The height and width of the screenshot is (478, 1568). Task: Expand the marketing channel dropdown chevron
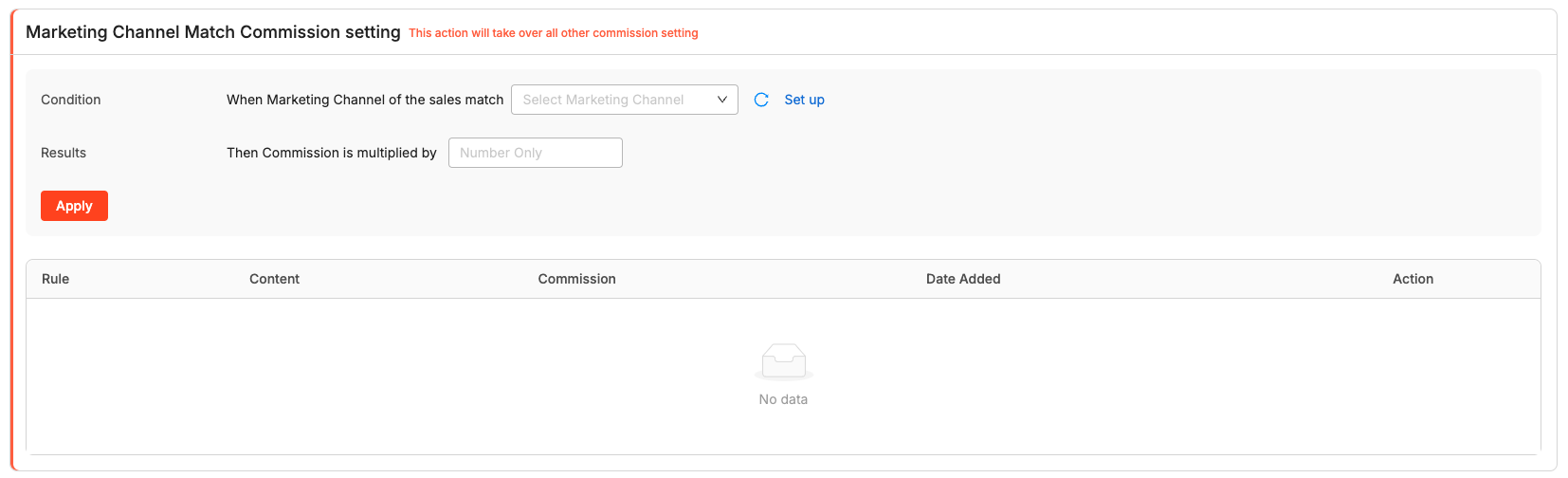721,100
